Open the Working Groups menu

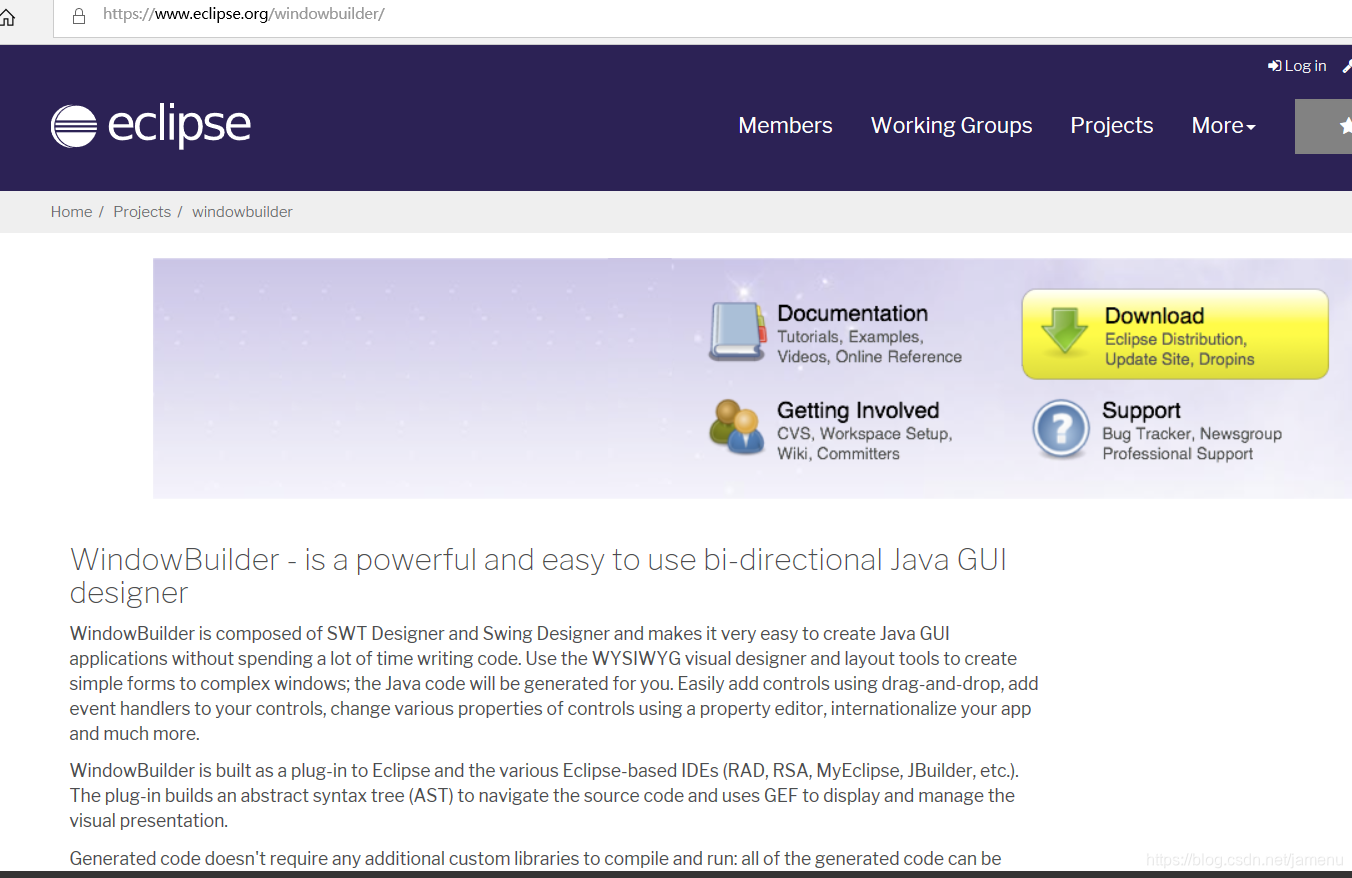951,126
